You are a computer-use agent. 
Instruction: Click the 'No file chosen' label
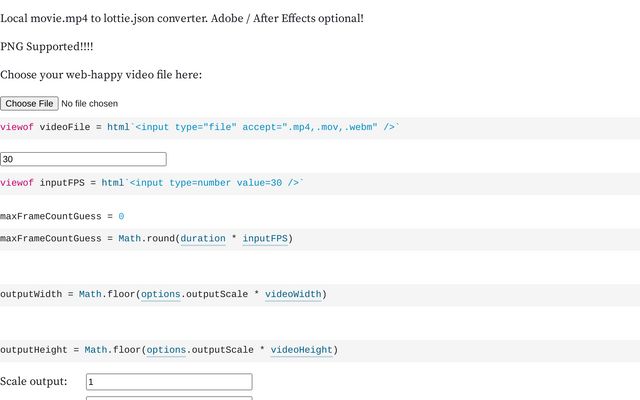tap(90, 103)
